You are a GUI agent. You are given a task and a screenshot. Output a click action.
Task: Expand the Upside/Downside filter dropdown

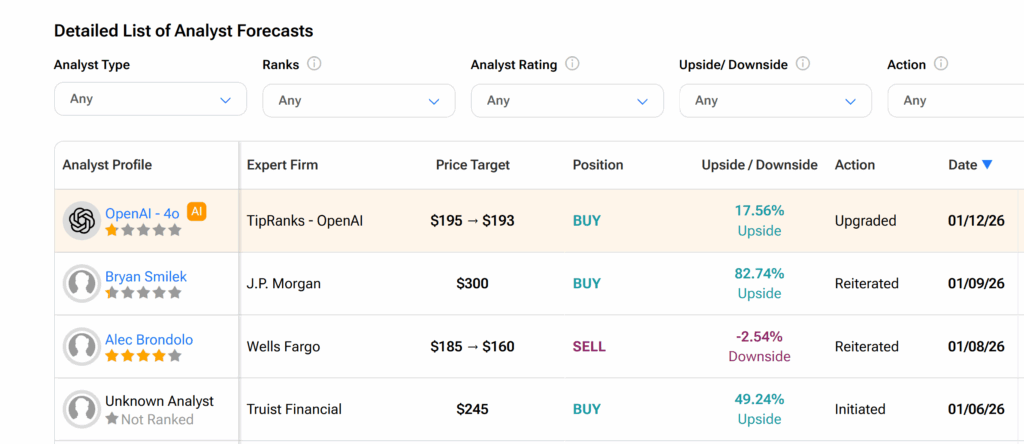[x=774, y=100]
